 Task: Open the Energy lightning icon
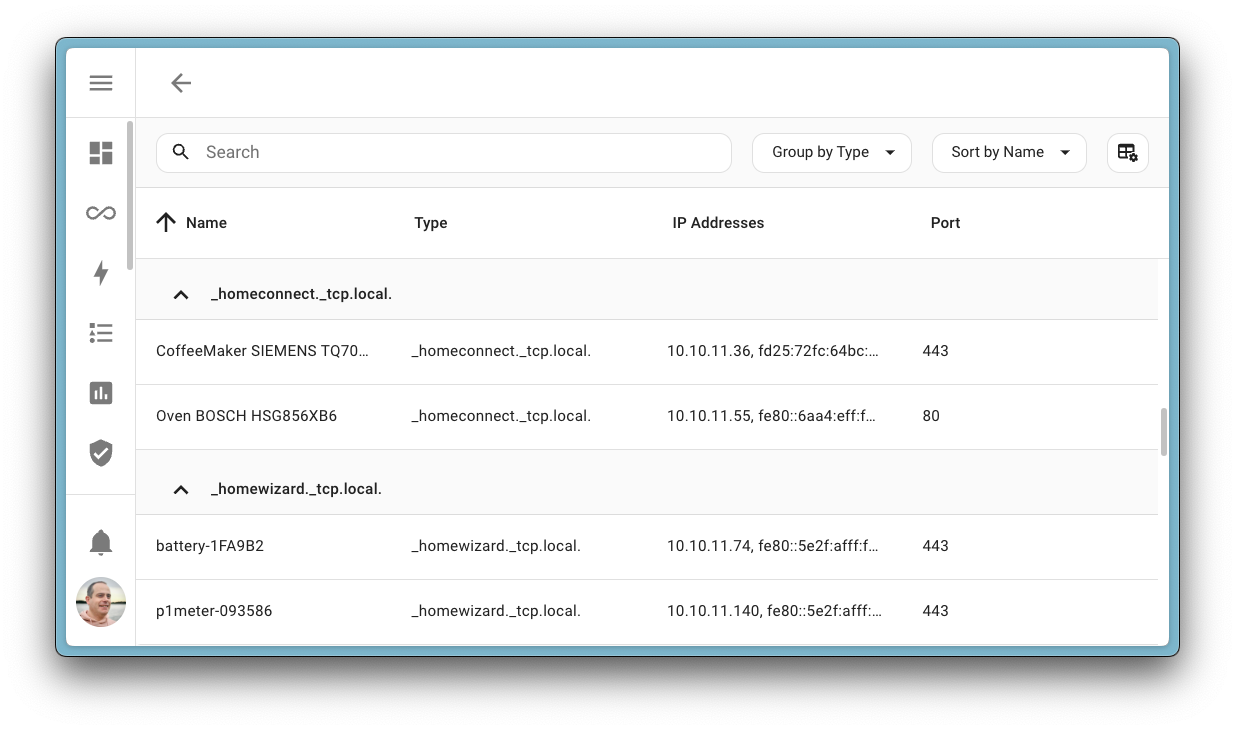click(x=101, y=272)
